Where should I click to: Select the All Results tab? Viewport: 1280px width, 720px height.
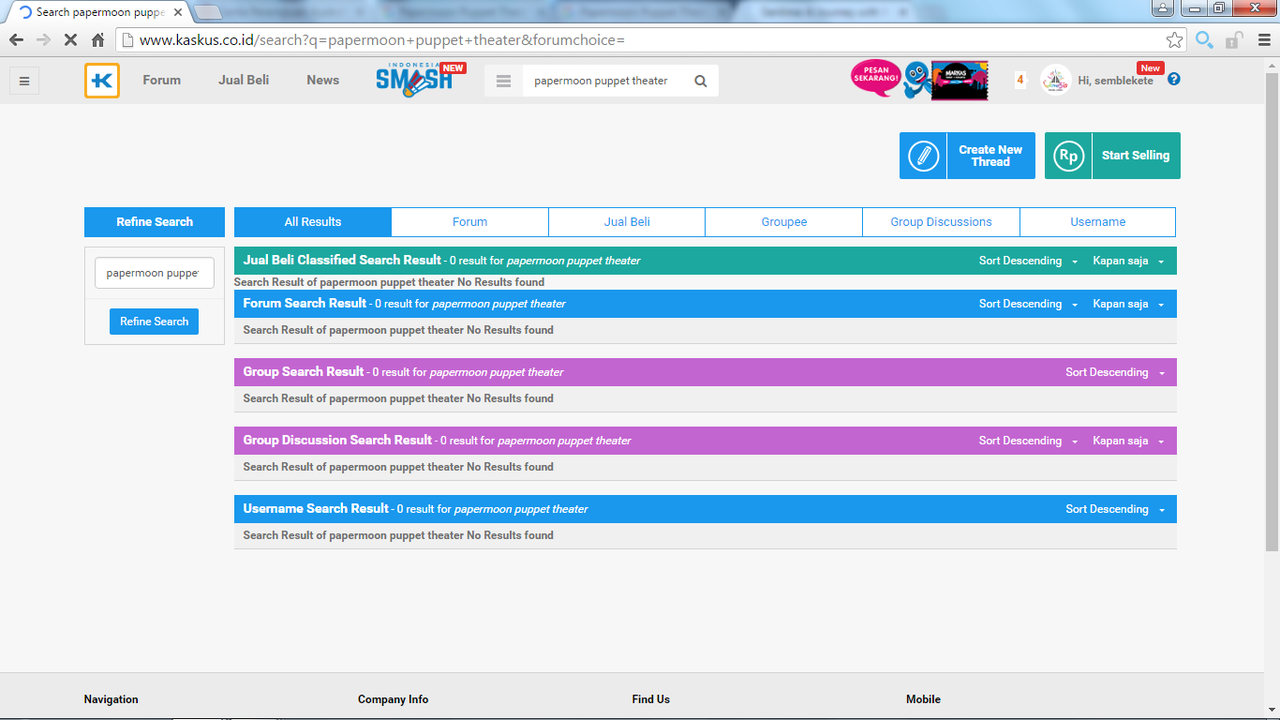tap(313, 222)
